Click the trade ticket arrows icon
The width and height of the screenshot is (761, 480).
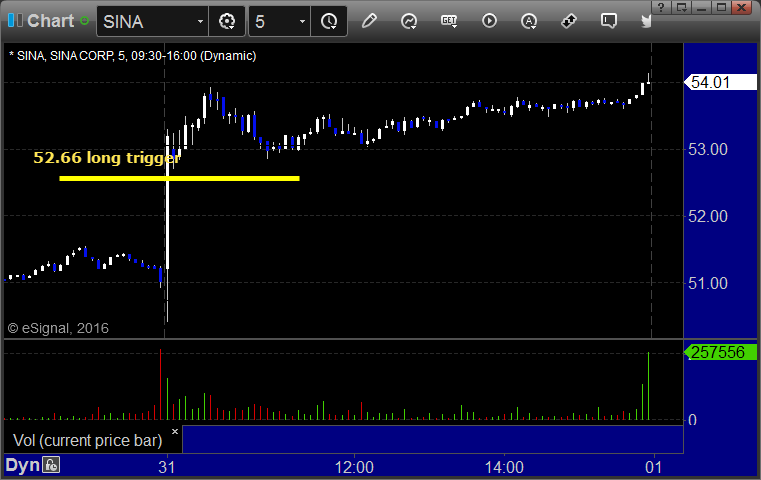[569, 21]
